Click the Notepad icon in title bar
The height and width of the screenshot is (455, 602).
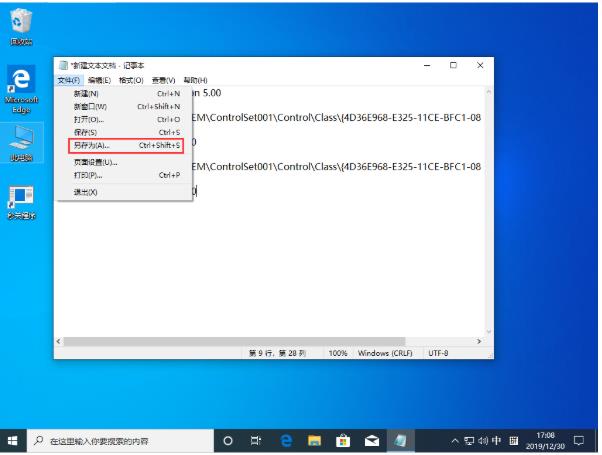pos(63,65)
